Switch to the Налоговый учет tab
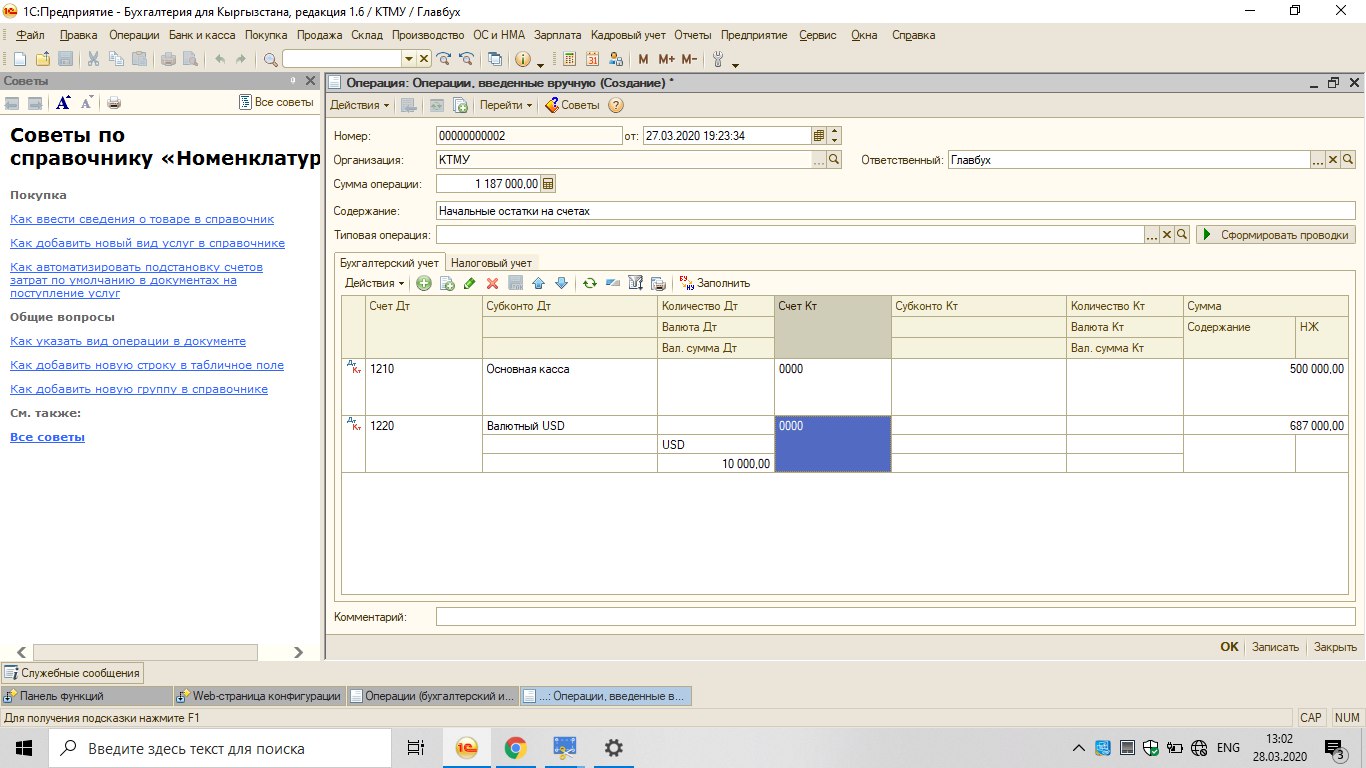1366x768 pixels. tap(491, 263)
